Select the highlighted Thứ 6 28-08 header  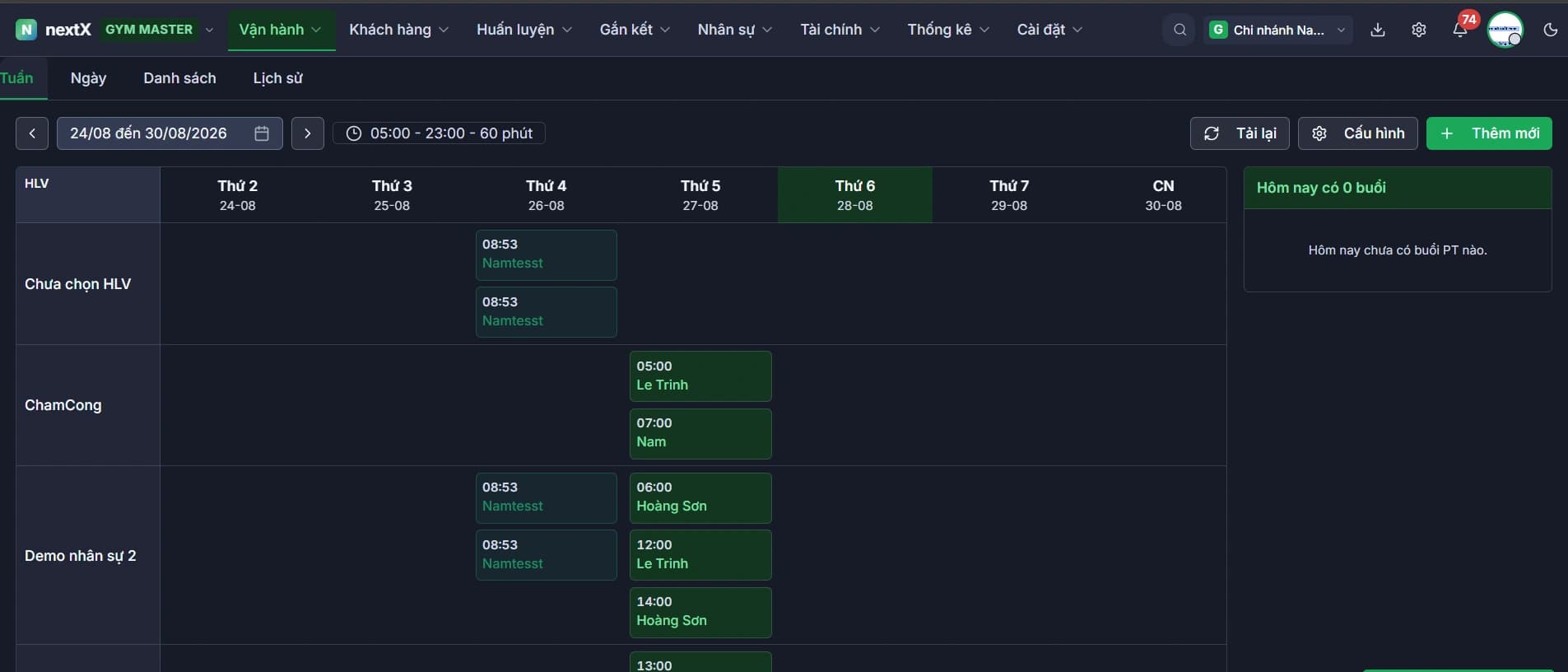(855, 195)
